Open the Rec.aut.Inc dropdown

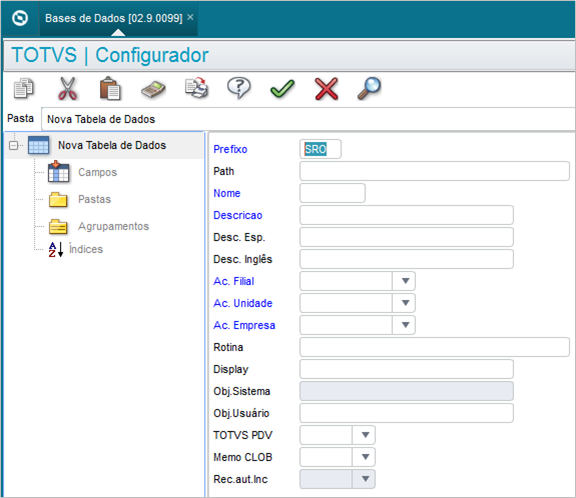pyautogui.click(x=365, y=479)
